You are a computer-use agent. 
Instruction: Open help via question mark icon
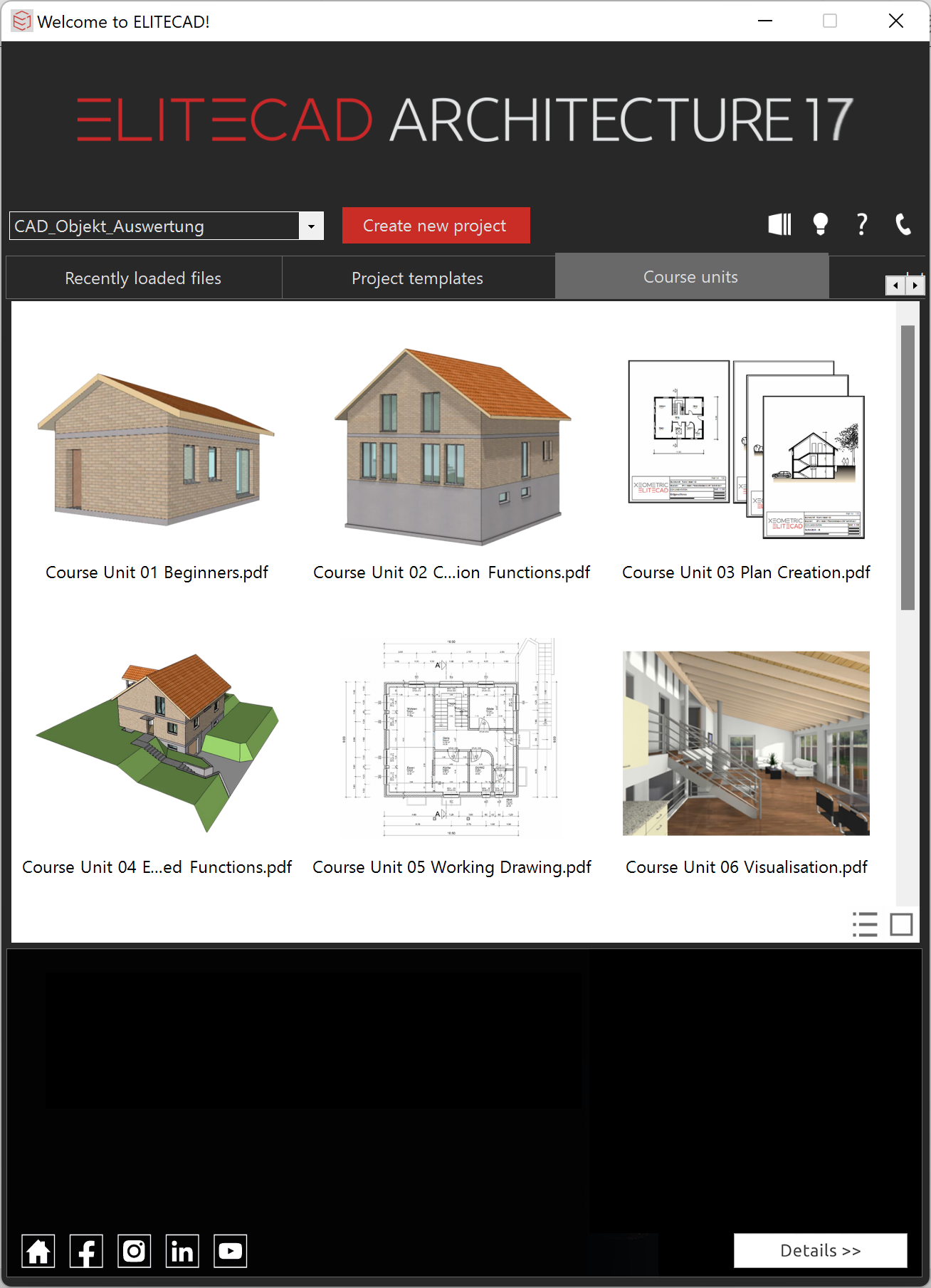[x=861, y=224]
